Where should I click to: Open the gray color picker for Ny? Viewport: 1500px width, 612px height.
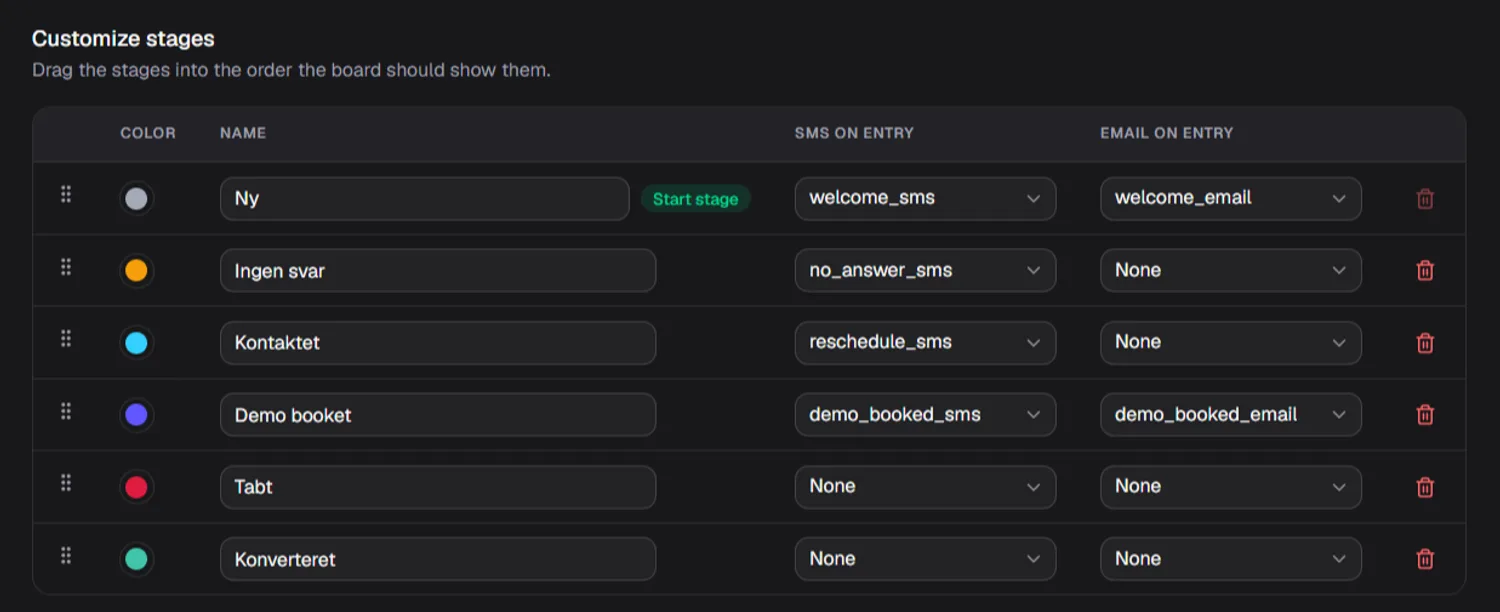coord(136,199)
